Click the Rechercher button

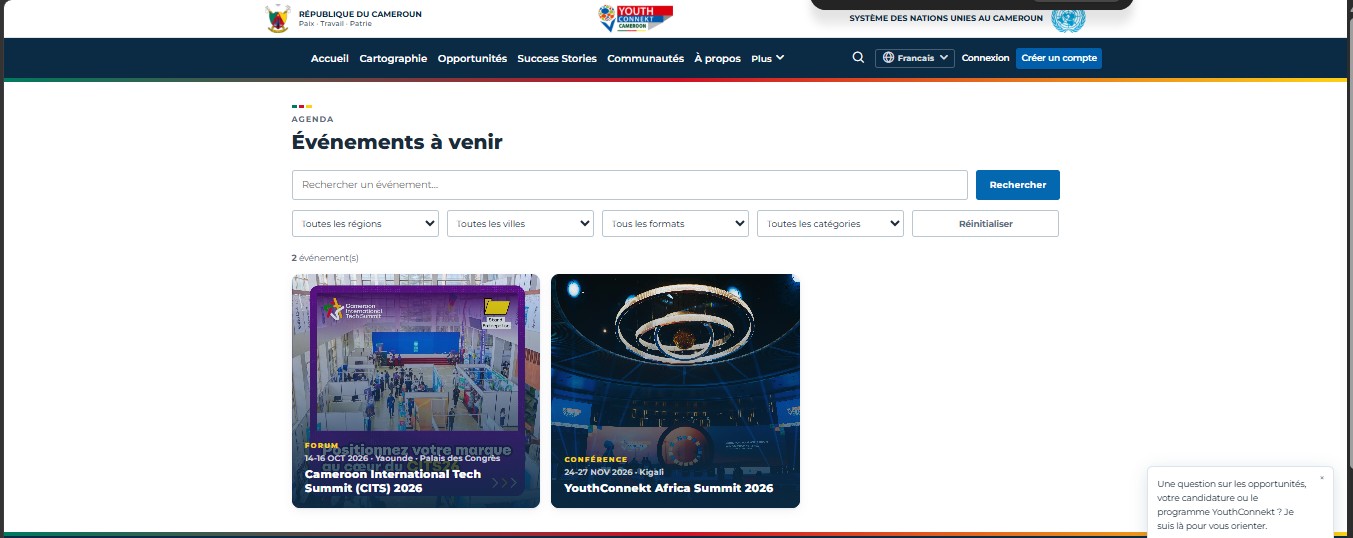click(x=1018, y=185)
